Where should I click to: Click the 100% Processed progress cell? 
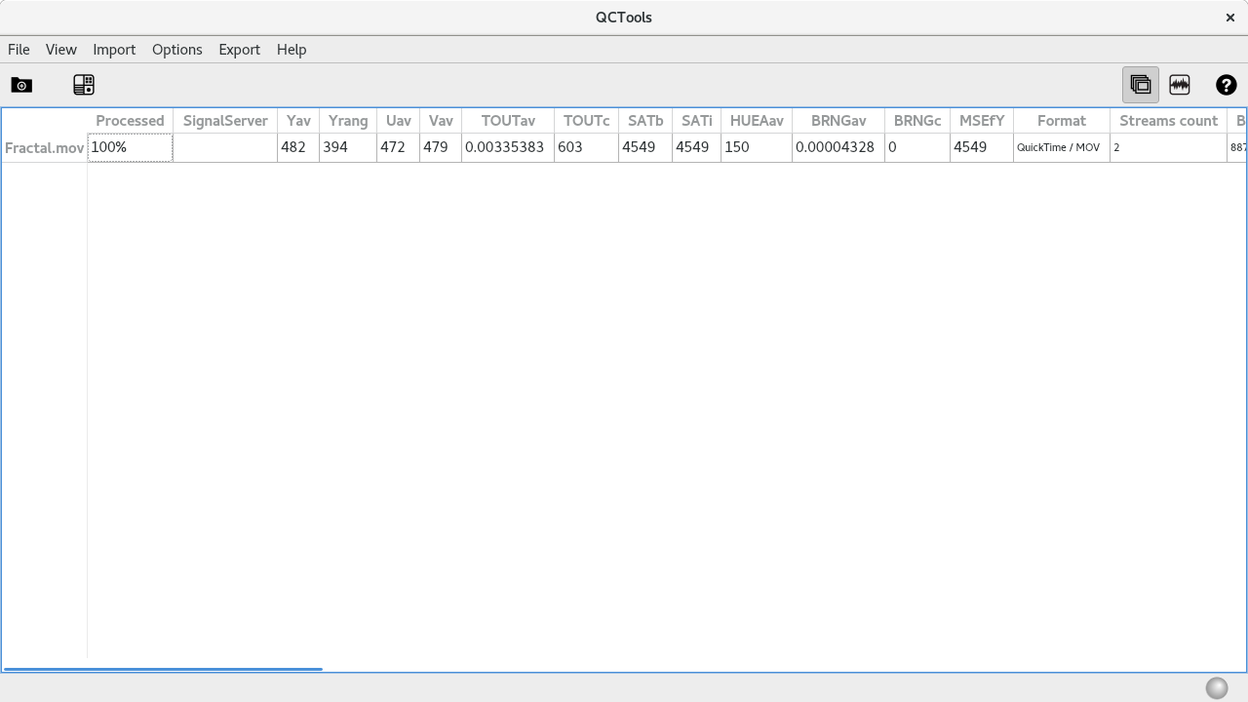129,147
